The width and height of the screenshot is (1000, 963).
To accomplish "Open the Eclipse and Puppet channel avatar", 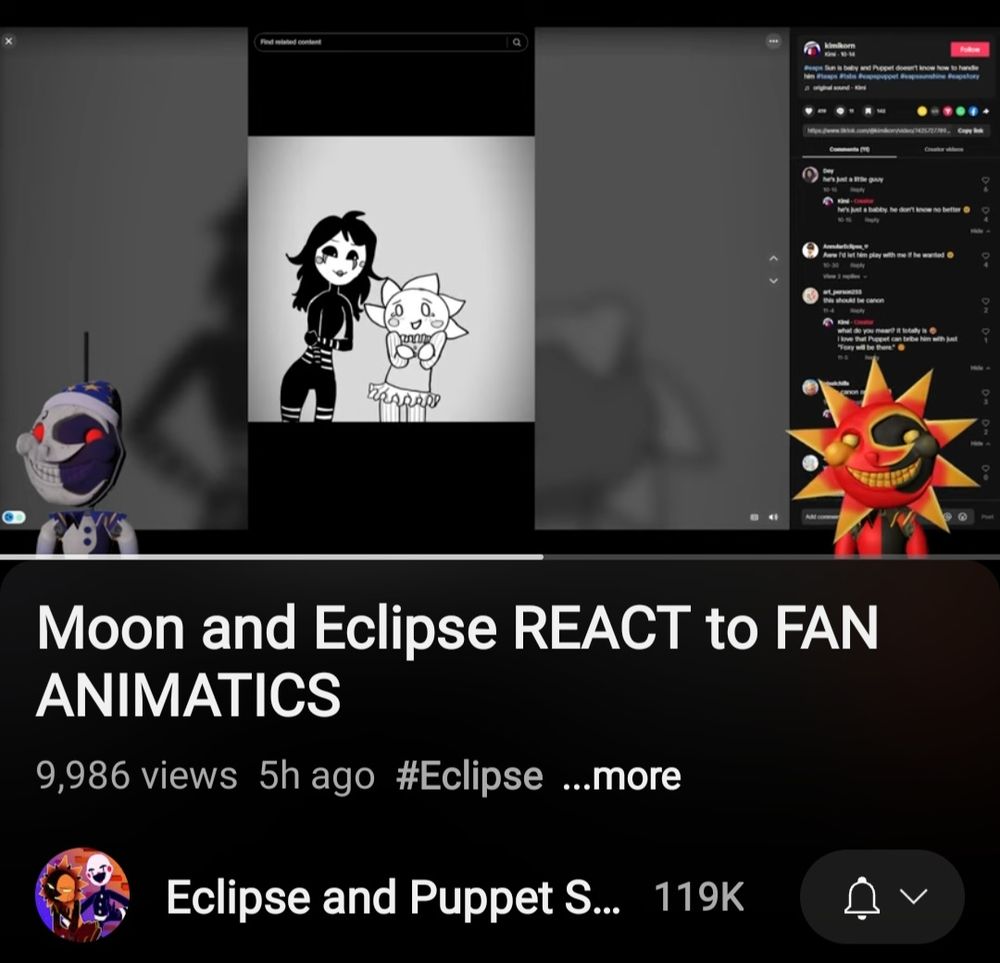I will (x=83, y=894).
